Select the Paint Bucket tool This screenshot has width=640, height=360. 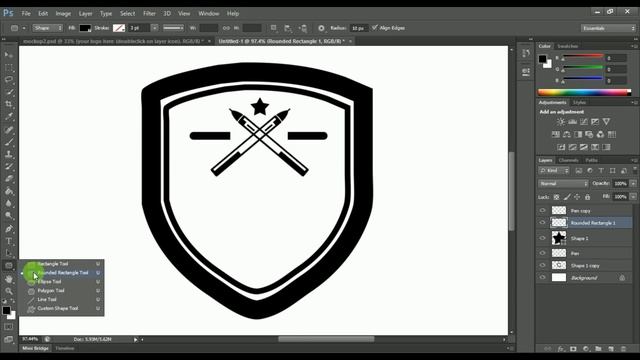tap(9, 191)
